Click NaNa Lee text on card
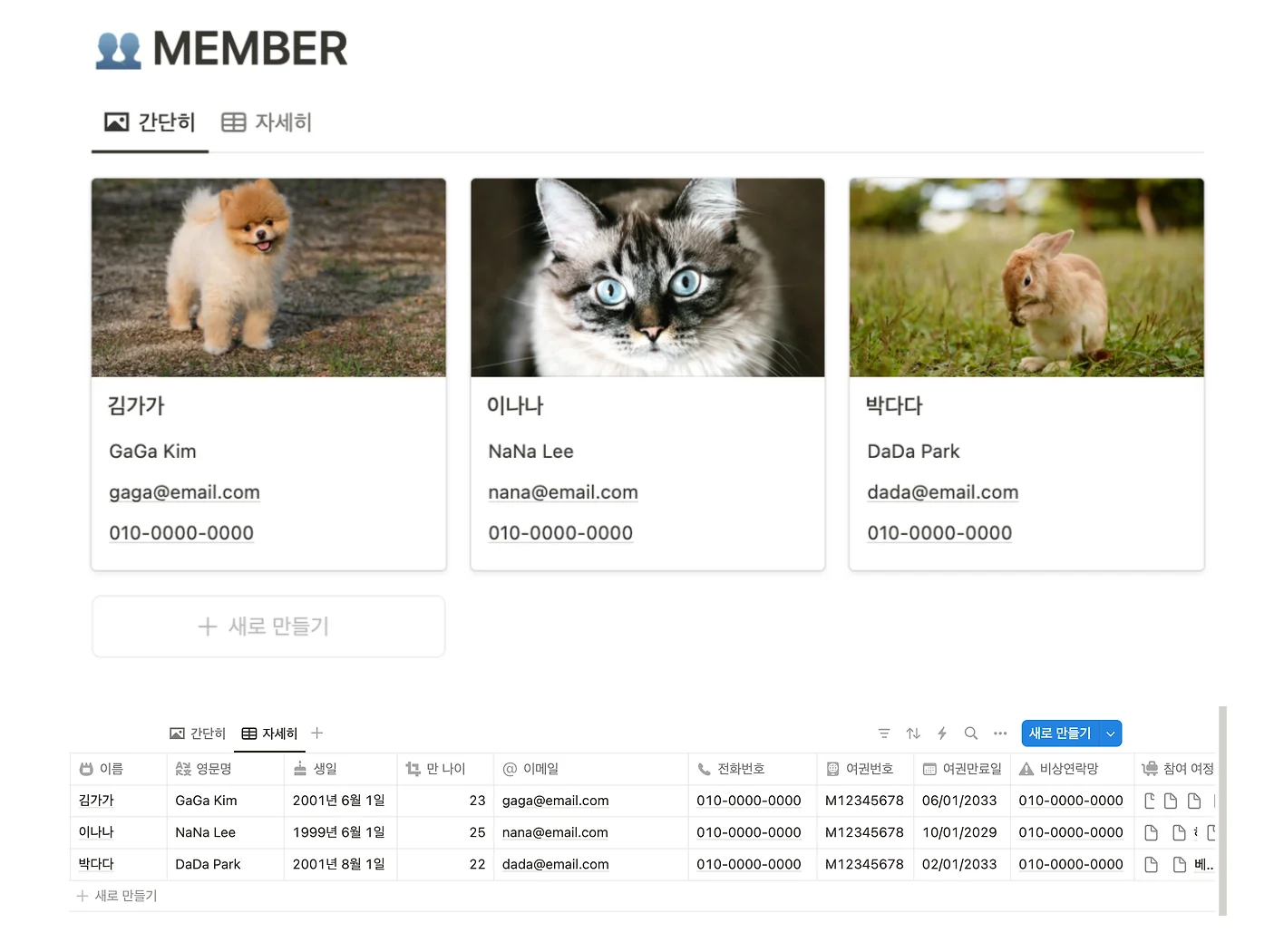1284x952 pixels. pos(530,452)
